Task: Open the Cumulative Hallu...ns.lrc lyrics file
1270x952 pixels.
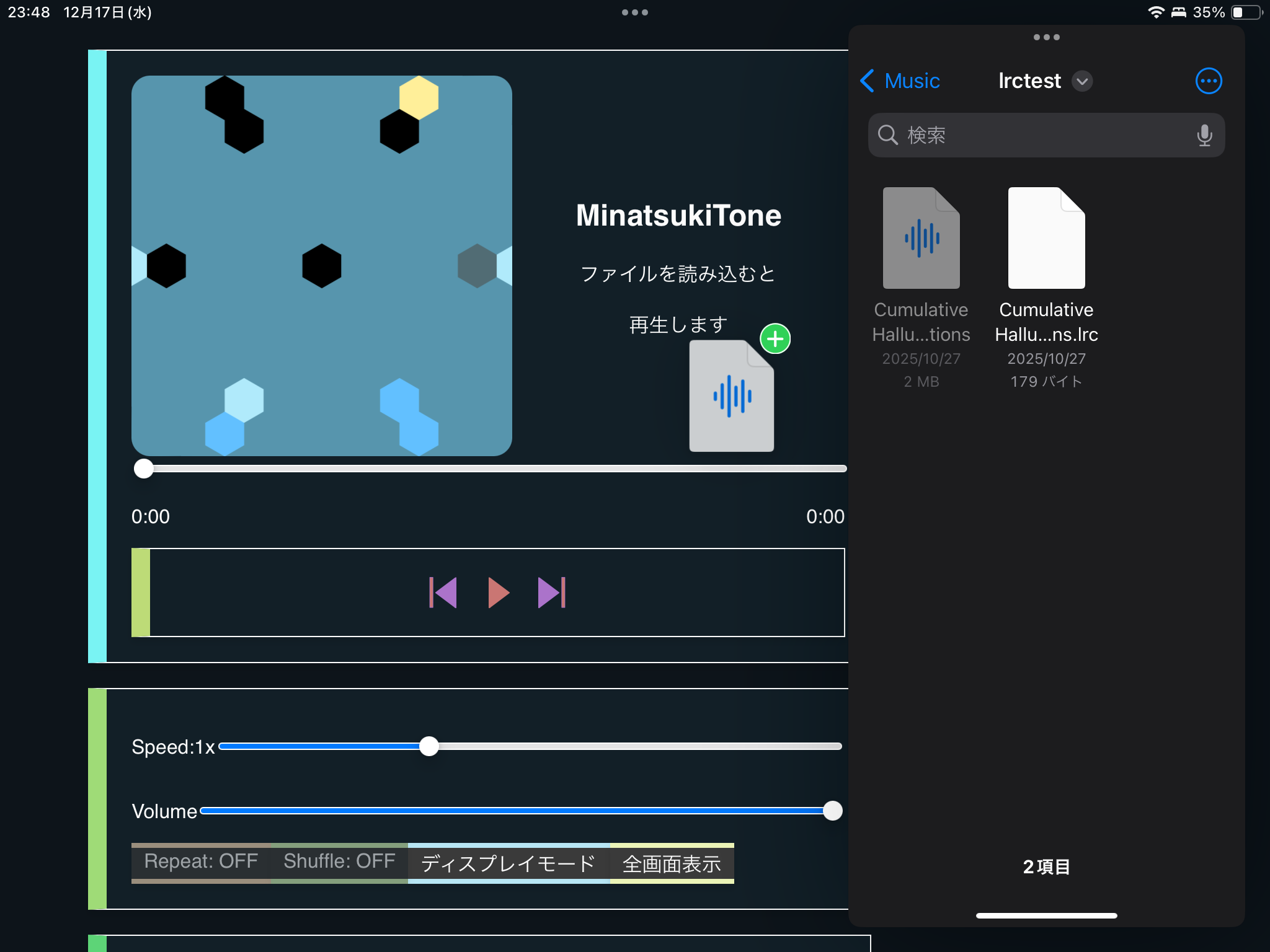Action: pos(1046,238)
